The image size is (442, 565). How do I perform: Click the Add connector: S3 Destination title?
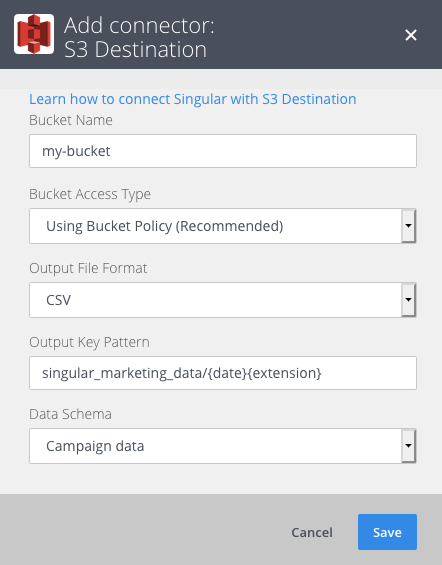(139, 37)
